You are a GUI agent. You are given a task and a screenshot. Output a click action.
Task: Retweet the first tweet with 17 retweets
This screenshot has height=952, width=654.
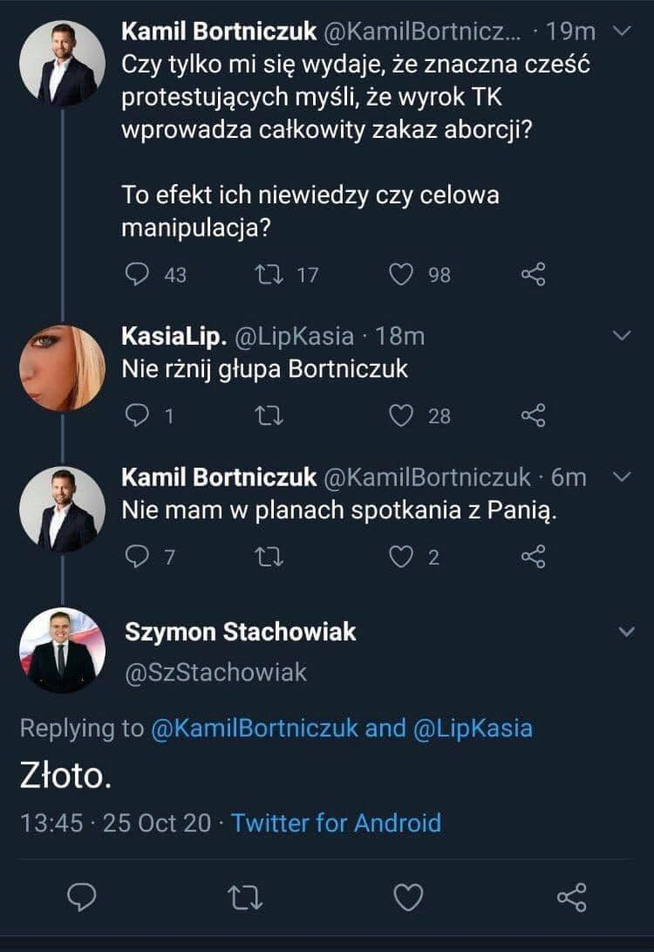tap(269, 274)
